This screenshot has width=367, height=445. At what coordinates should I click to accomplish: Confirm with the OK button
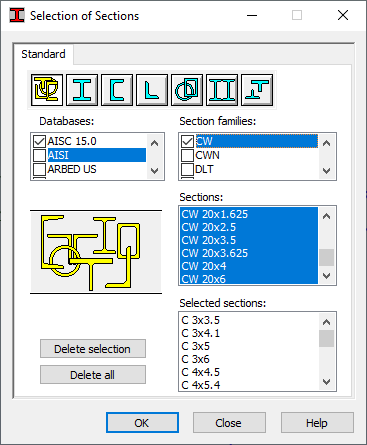click(x=142, y=423)
